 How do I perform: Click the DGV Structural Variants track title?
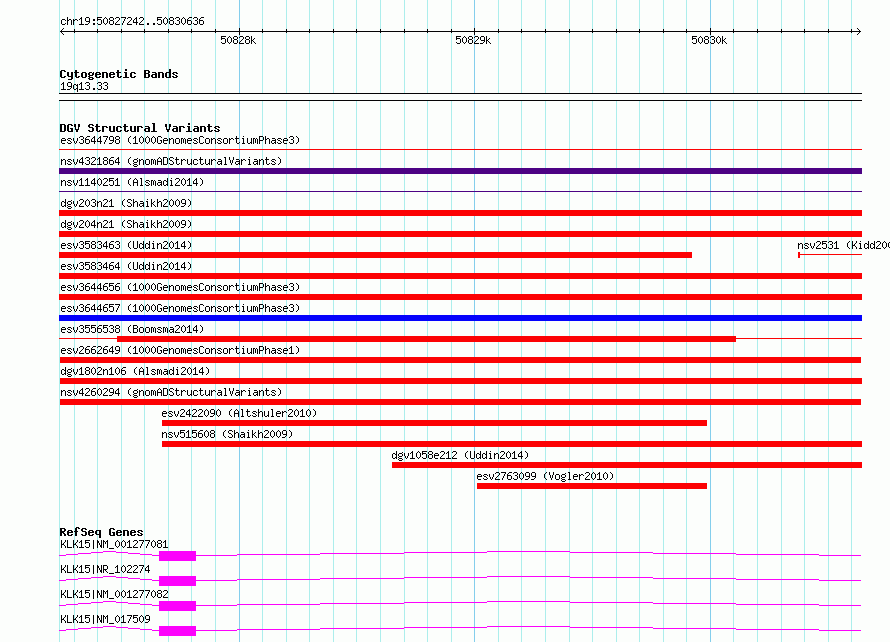[140, 128]
